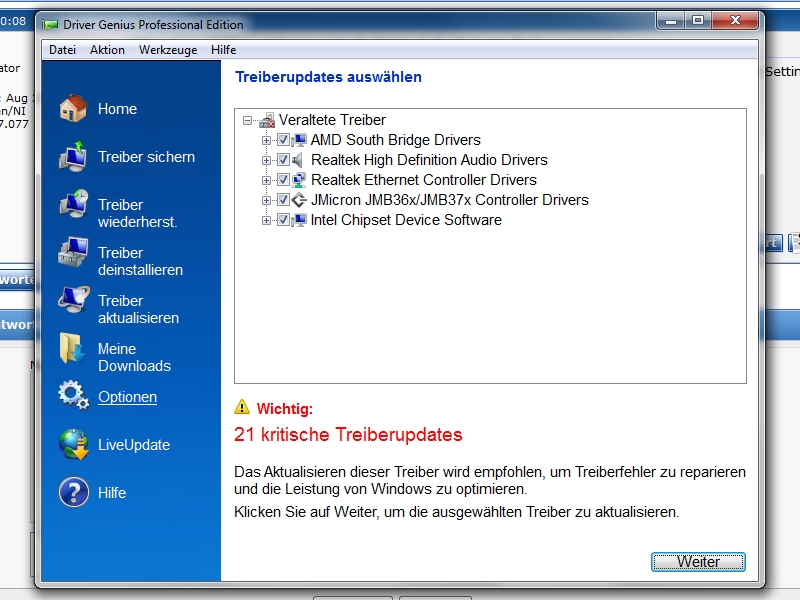Click the Veraltete Treiber root node icon
The height and width of the screenshot is (600, 800).
tap(267, 120)
